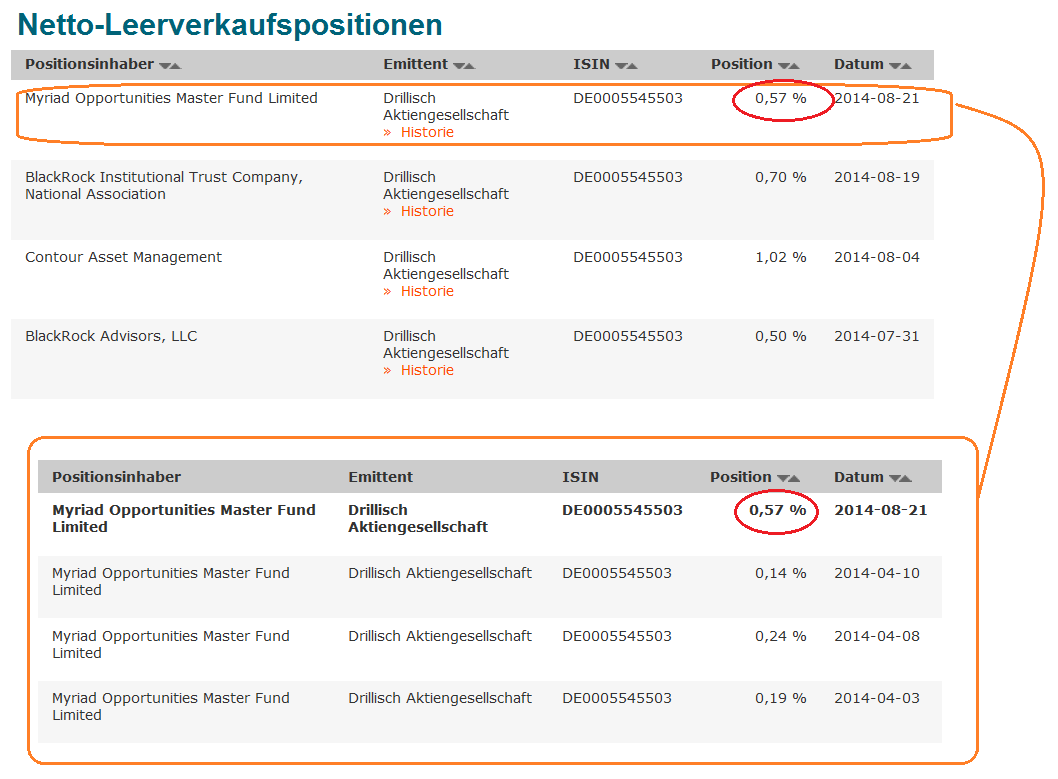The image size is (1058, 779).
Task: Sort lower history table Position up arrow
Action: point(794,478)
